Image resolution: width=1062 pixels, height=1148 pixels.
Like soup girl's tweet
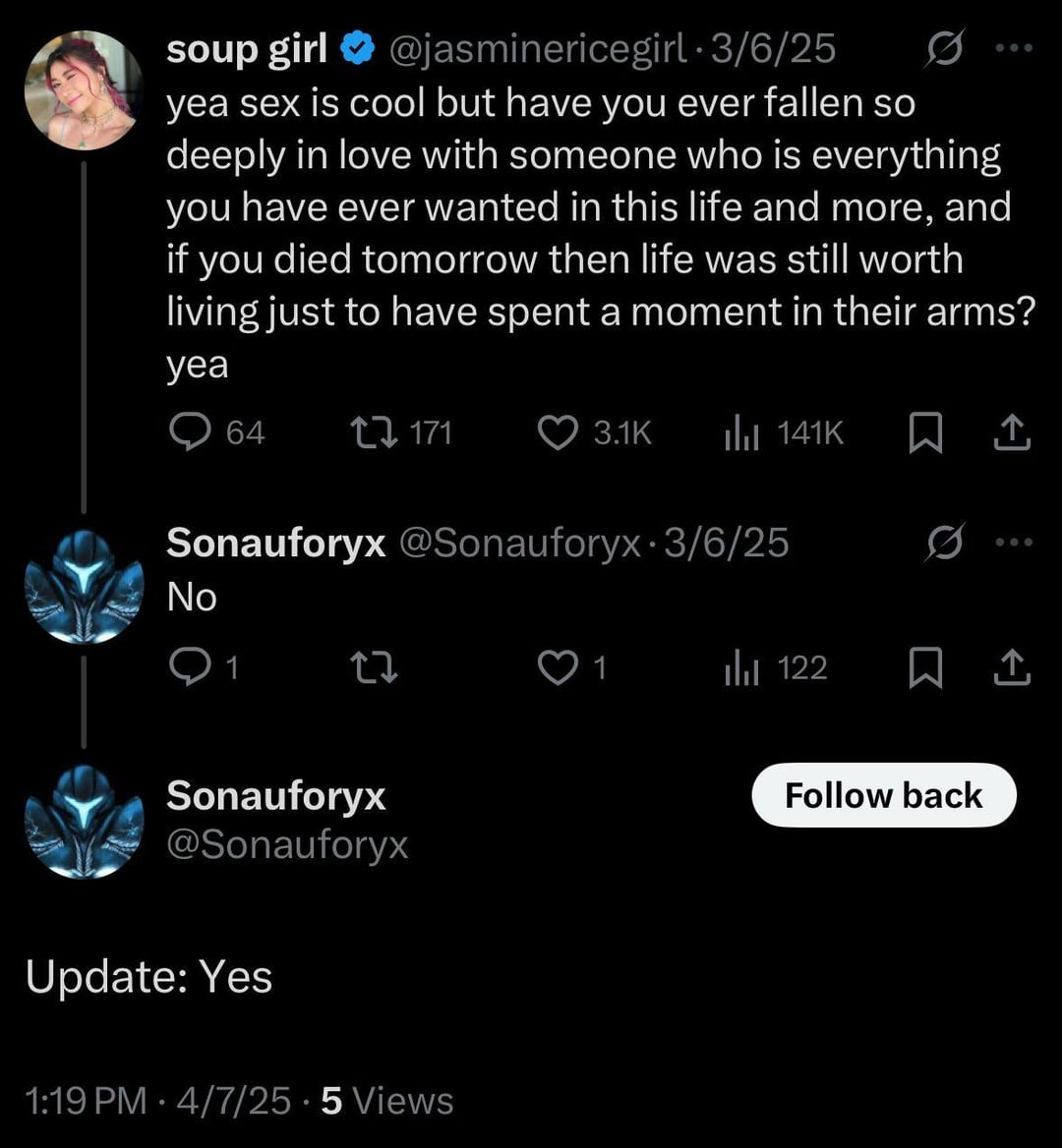(x=559, y=432)
